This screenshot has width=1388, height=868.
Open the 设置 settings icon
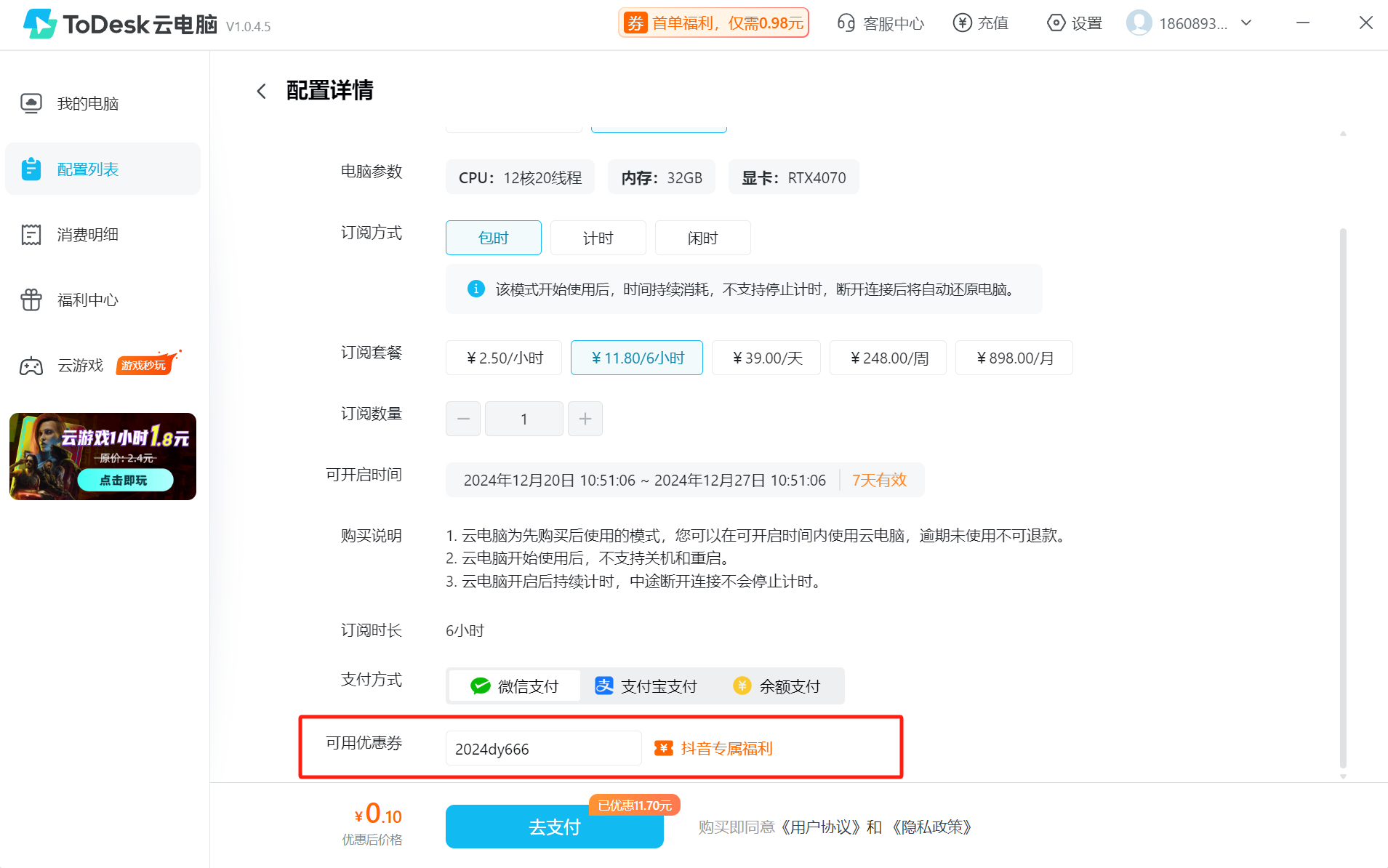(1056, 23)
